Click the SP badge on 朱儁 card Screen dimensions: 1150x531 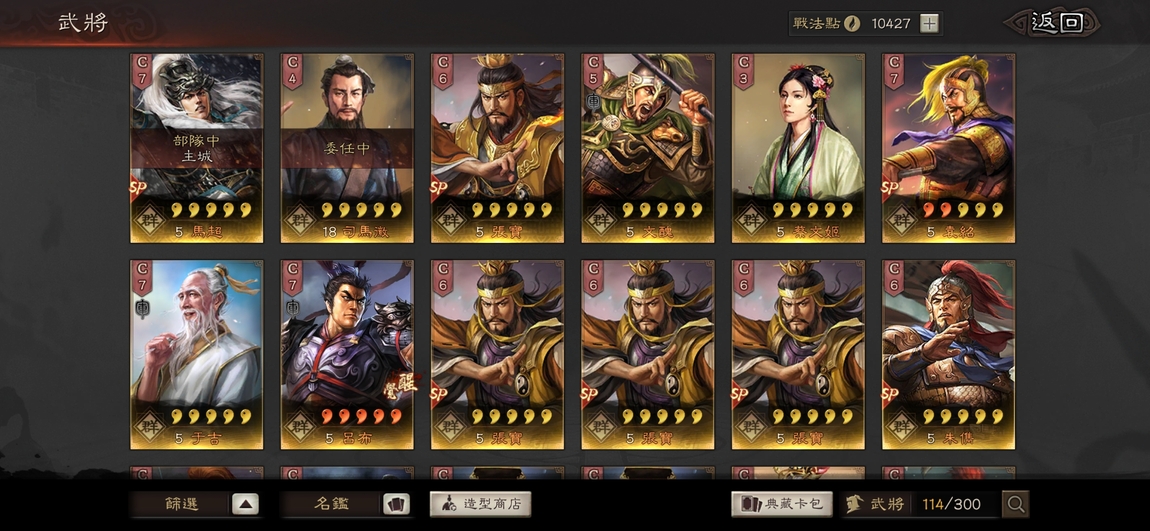coord(890,395)
